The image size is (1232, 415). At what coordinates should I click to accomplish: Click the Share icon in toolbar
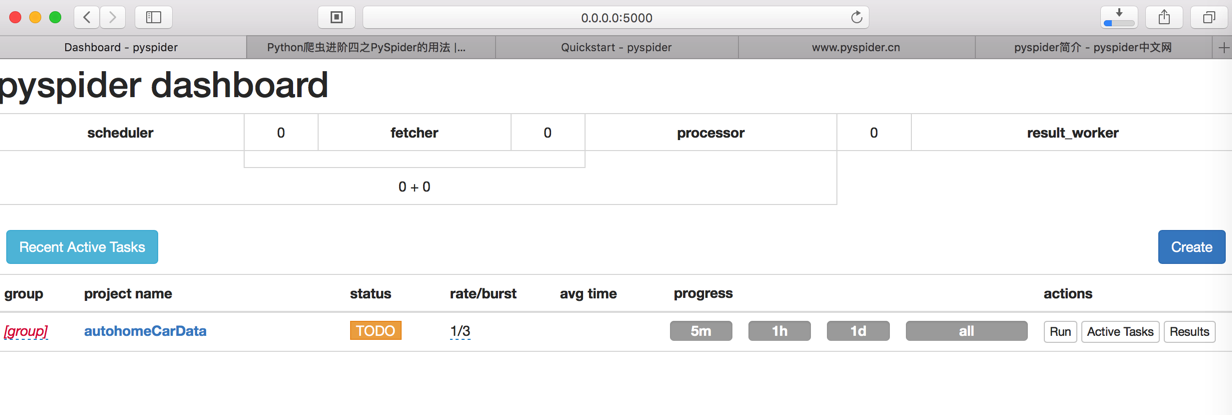[1164, 17]
